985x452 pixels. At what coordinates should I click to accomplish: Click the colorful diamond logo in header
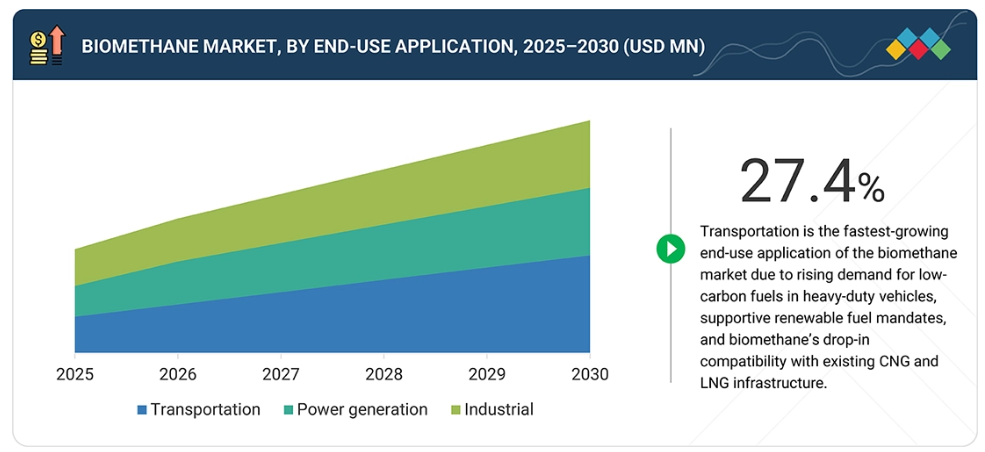pyautogui.click(x=918, y=45)
